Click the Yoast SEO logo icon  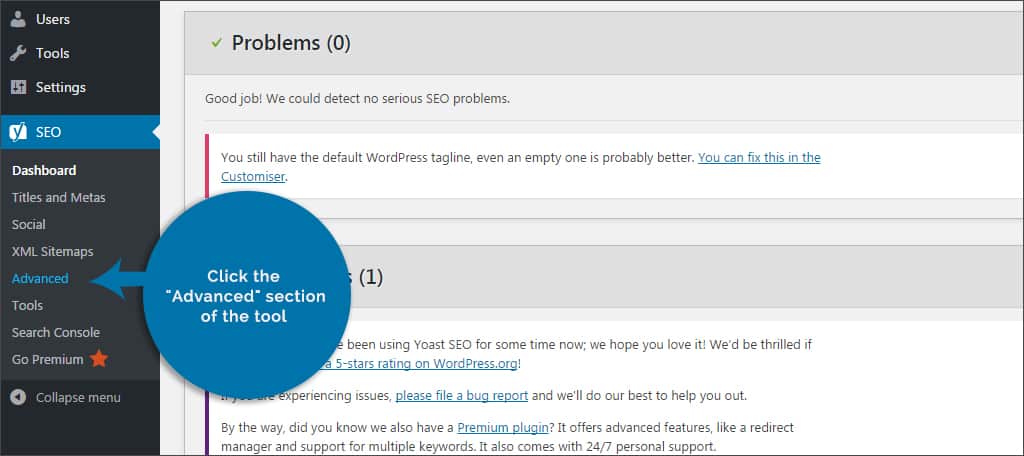pos(18,131)
